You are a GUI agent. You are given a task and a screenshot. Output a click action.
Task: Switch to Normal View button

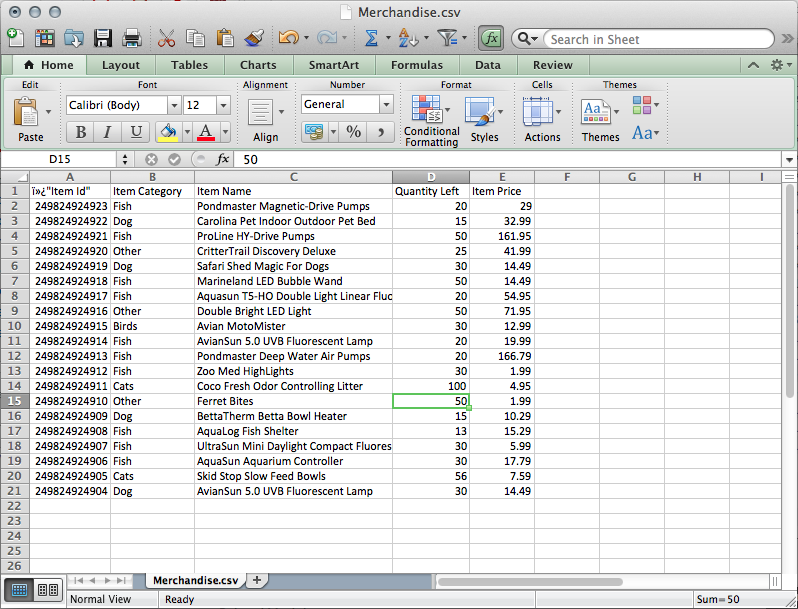[19, 590]
